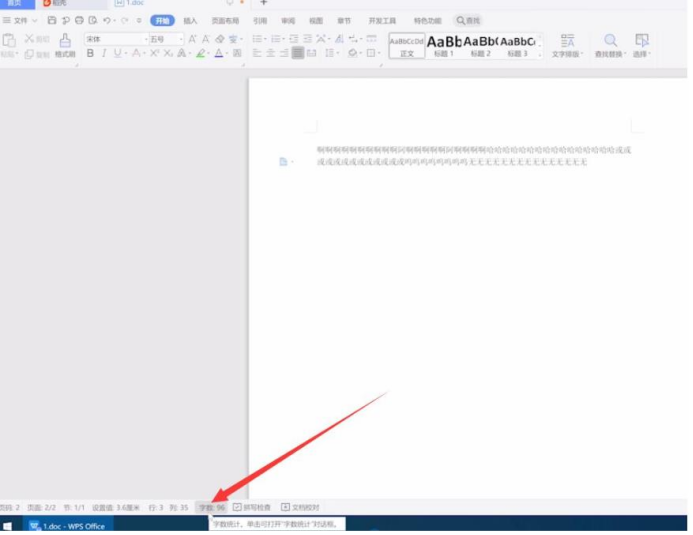Click the Redo arrow icon

point(125,20)
